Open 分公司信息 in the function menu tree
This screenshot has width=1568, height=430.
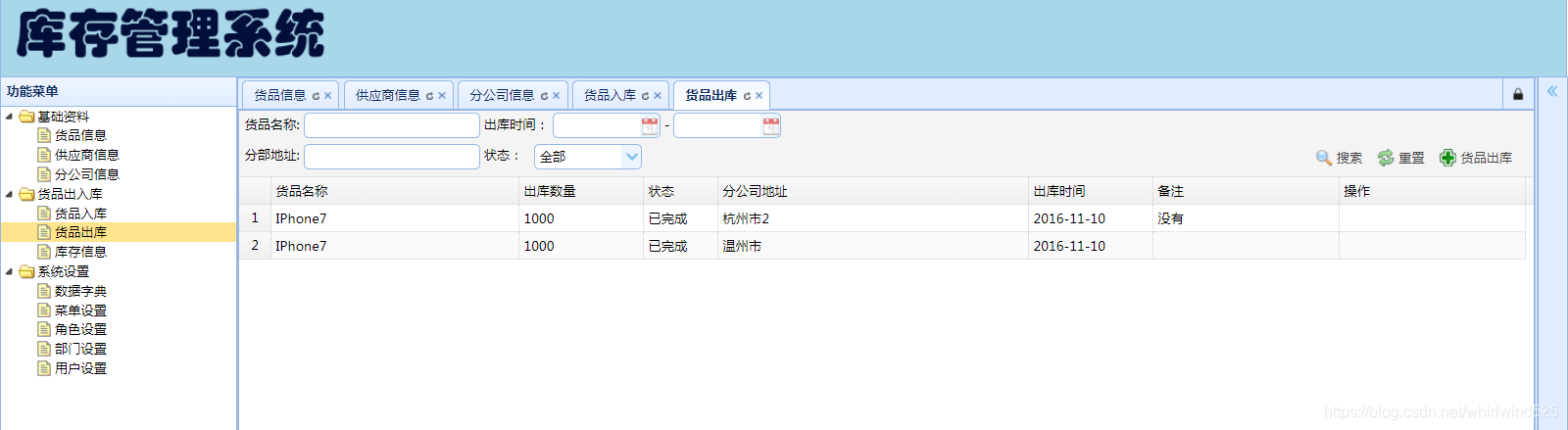click(x=87, y=174)
